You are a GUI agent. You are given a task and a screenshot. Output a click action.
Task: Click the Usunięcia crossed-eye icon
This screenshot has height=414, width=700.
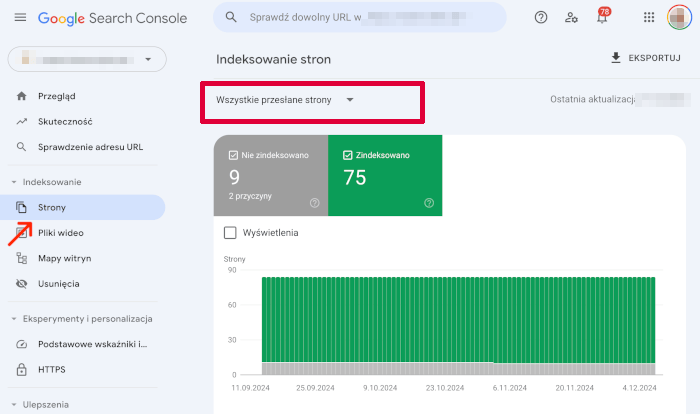[x=21, y=284]
